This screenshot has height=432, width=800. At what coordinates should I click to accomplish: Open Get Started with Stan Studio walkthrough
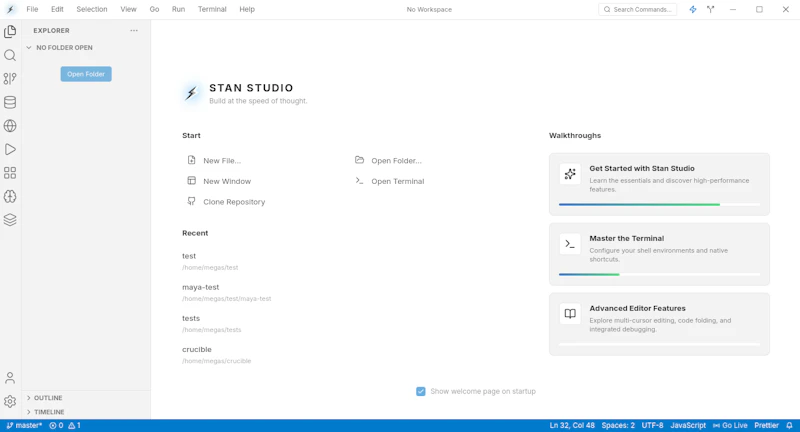[x=659, y=184]
